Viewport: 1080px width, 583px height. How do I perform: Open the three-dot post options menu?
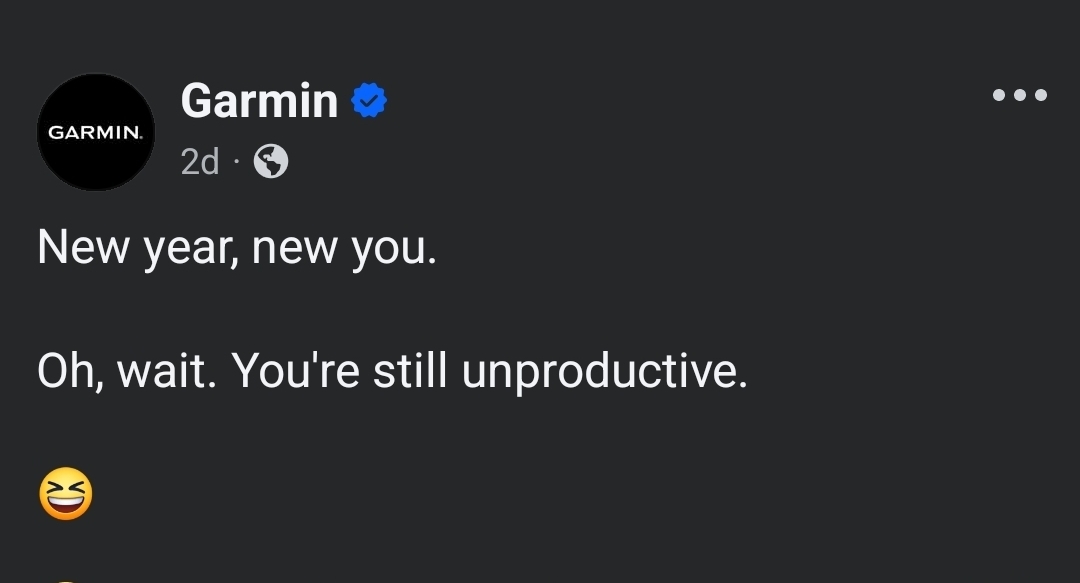click(x=1019, y=96)
